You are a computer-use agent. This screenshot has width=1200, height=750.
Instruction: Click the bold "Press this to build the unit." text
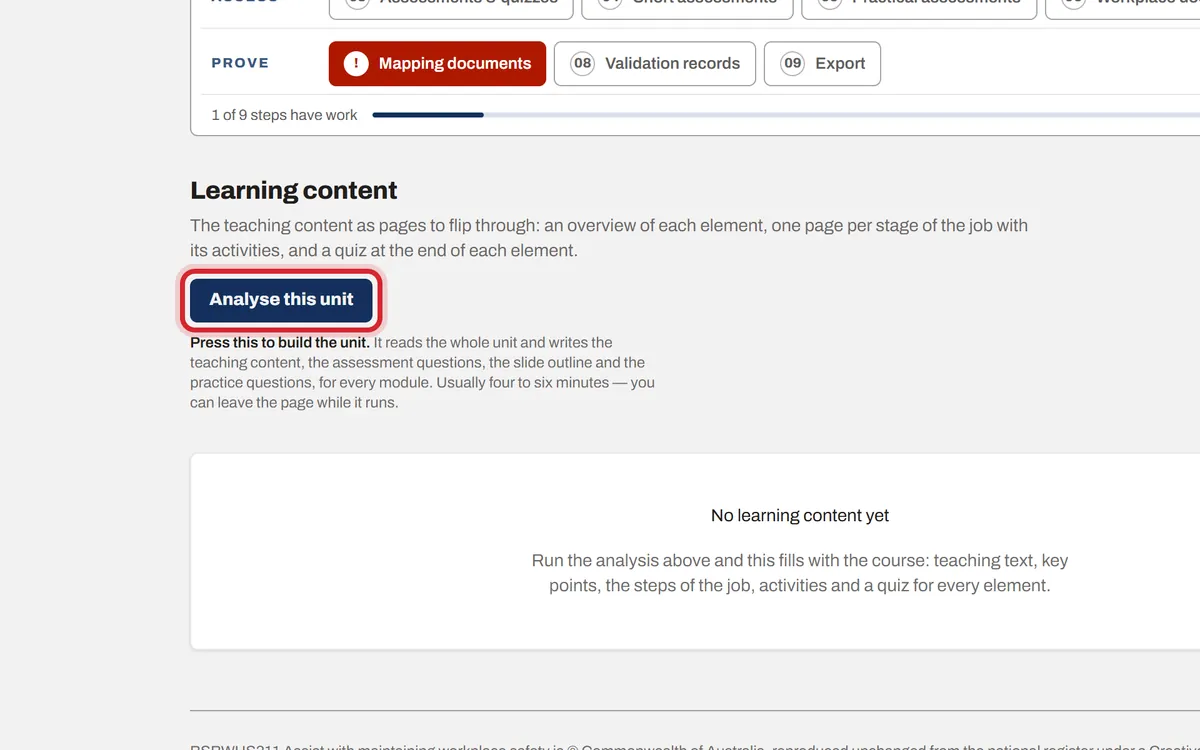[x=280, y=343]
